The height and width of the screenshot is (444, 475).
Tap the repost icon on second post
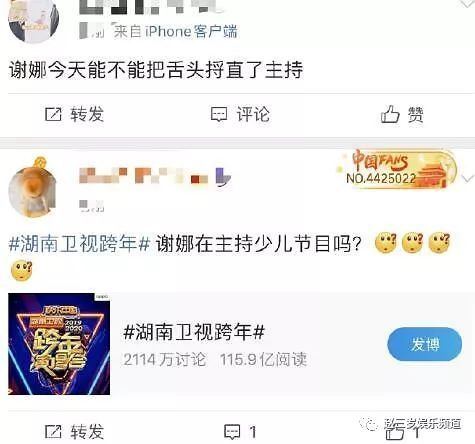click(x=53, y=432)
